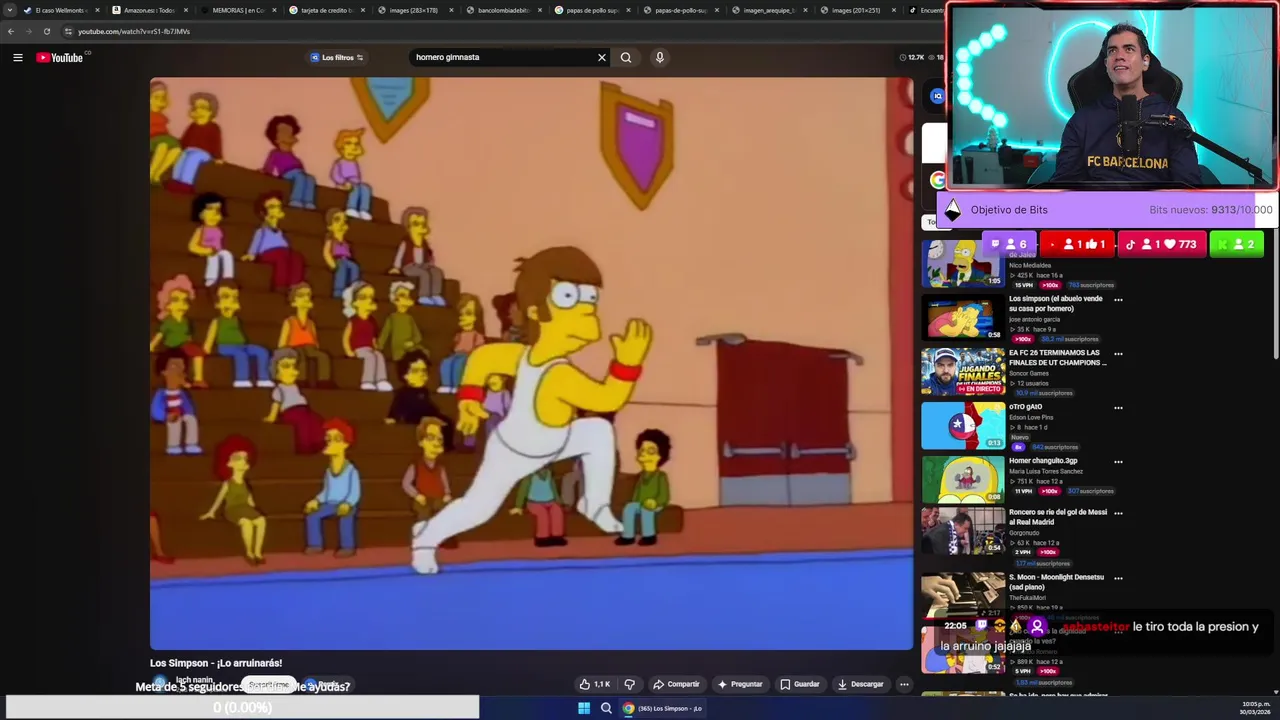This screenshot has width=1280, height=720.
Task: Open Windows taskbar search
Action: [x=606, y=708]
